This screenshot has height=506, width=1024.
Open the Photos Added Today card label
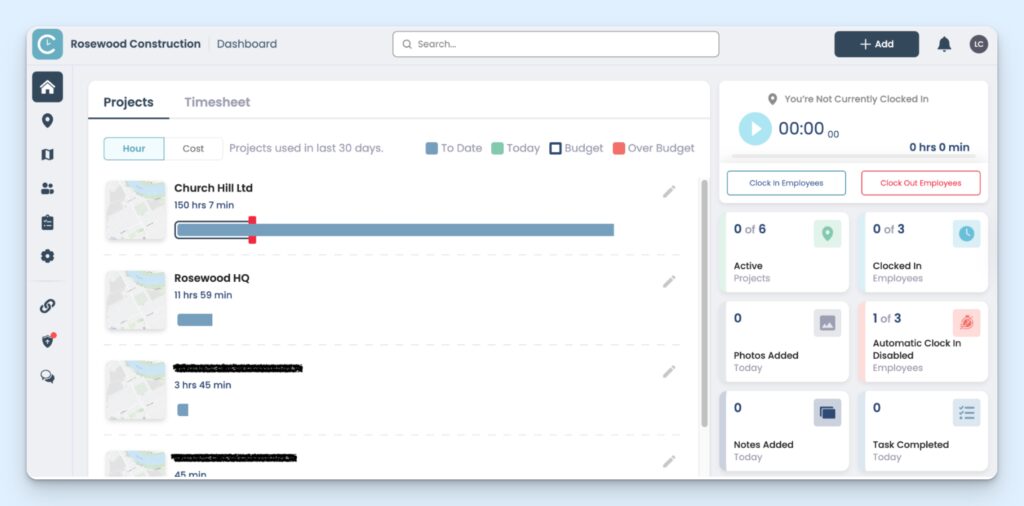(x=766, y=362)
